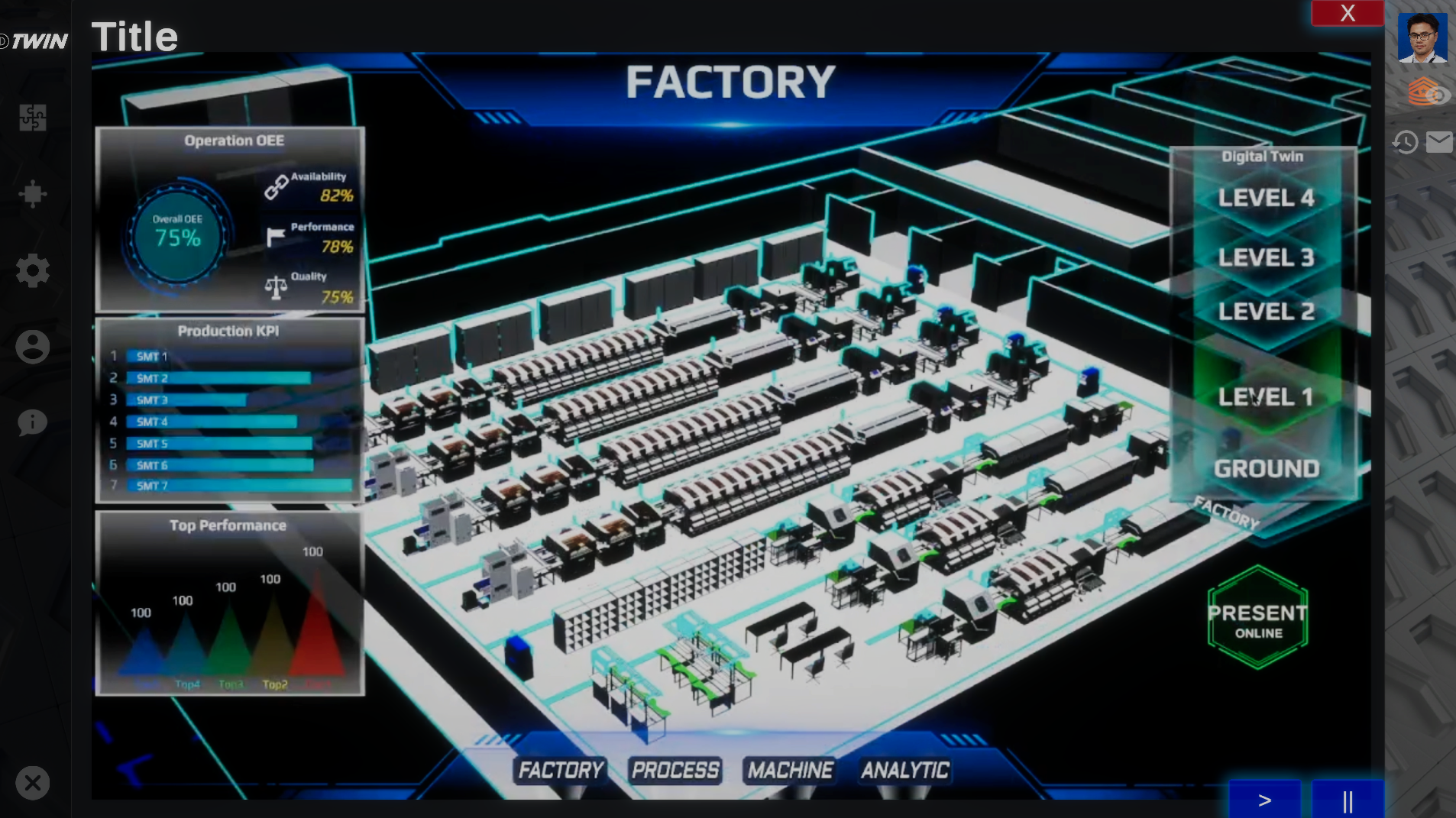Open settings gear in left sidebar
The width and height of the screenshot is (1456, 818).
pos(33,270)
